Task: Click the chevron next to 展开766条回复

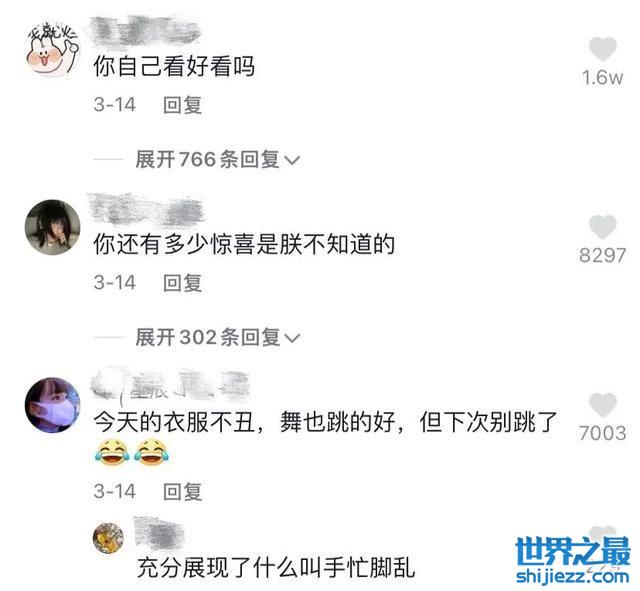Action: 292,160
